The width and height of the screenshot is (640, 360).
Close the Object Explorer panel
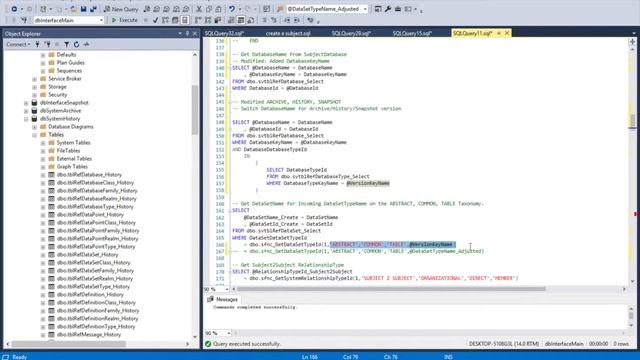[x=195, y=33]
